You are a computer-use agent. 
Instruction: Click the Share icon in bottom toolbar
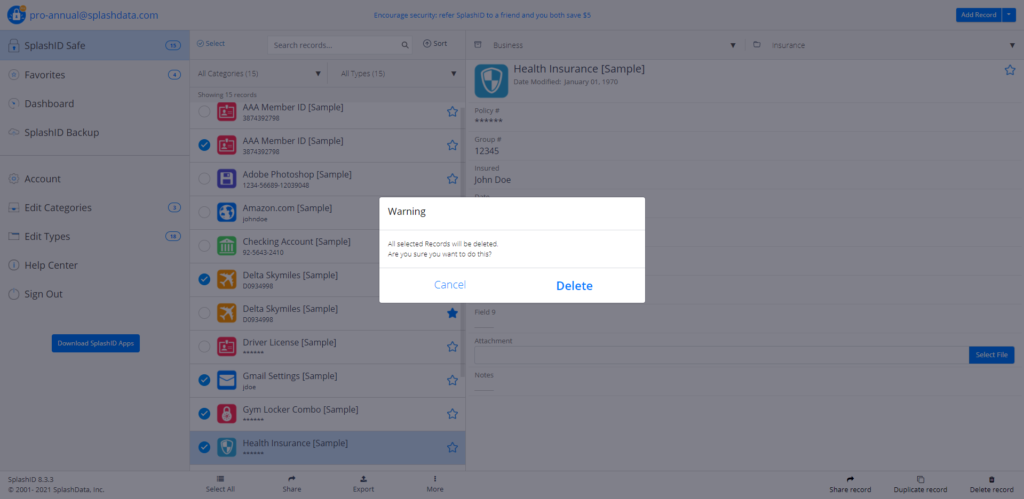coord(291,479)
